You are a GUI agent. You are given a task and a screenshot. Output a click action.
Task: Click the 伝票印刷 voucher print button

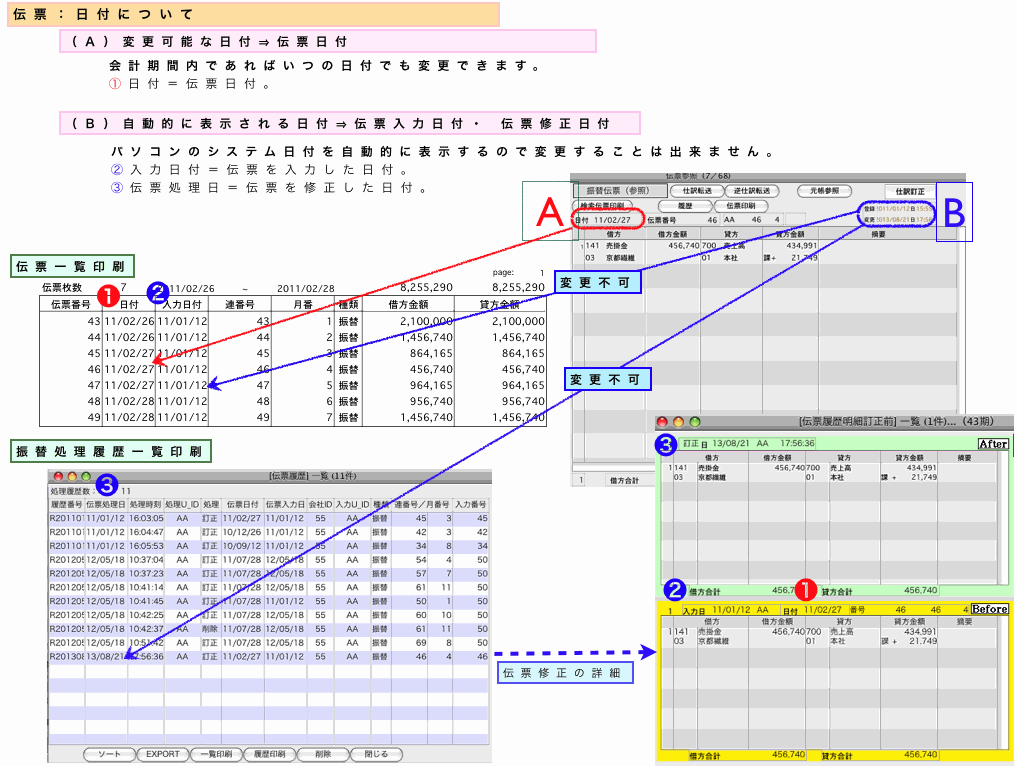point(740,204)
